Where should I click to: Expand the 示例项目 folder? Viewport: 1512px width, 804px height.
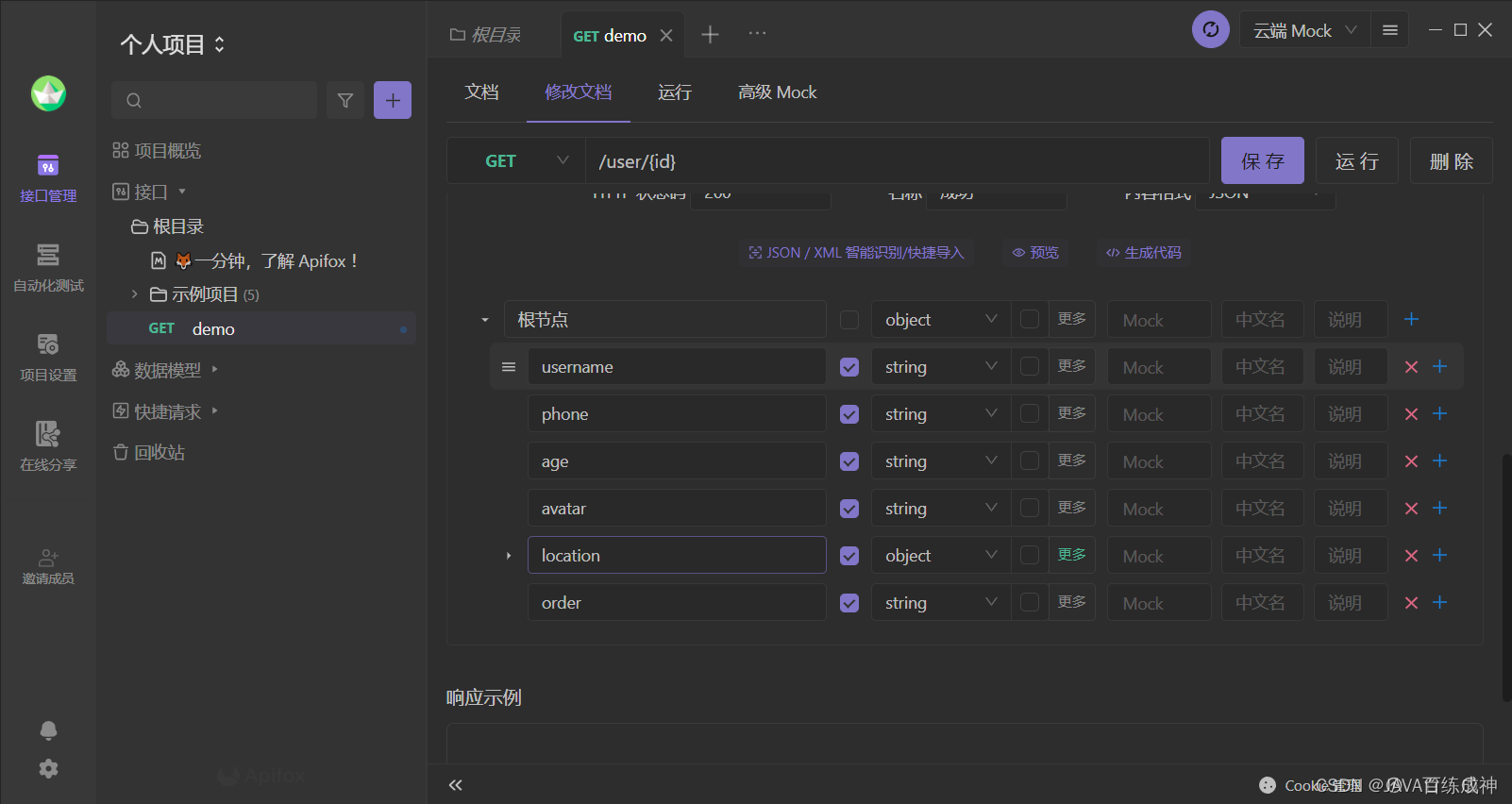(134, 294)
